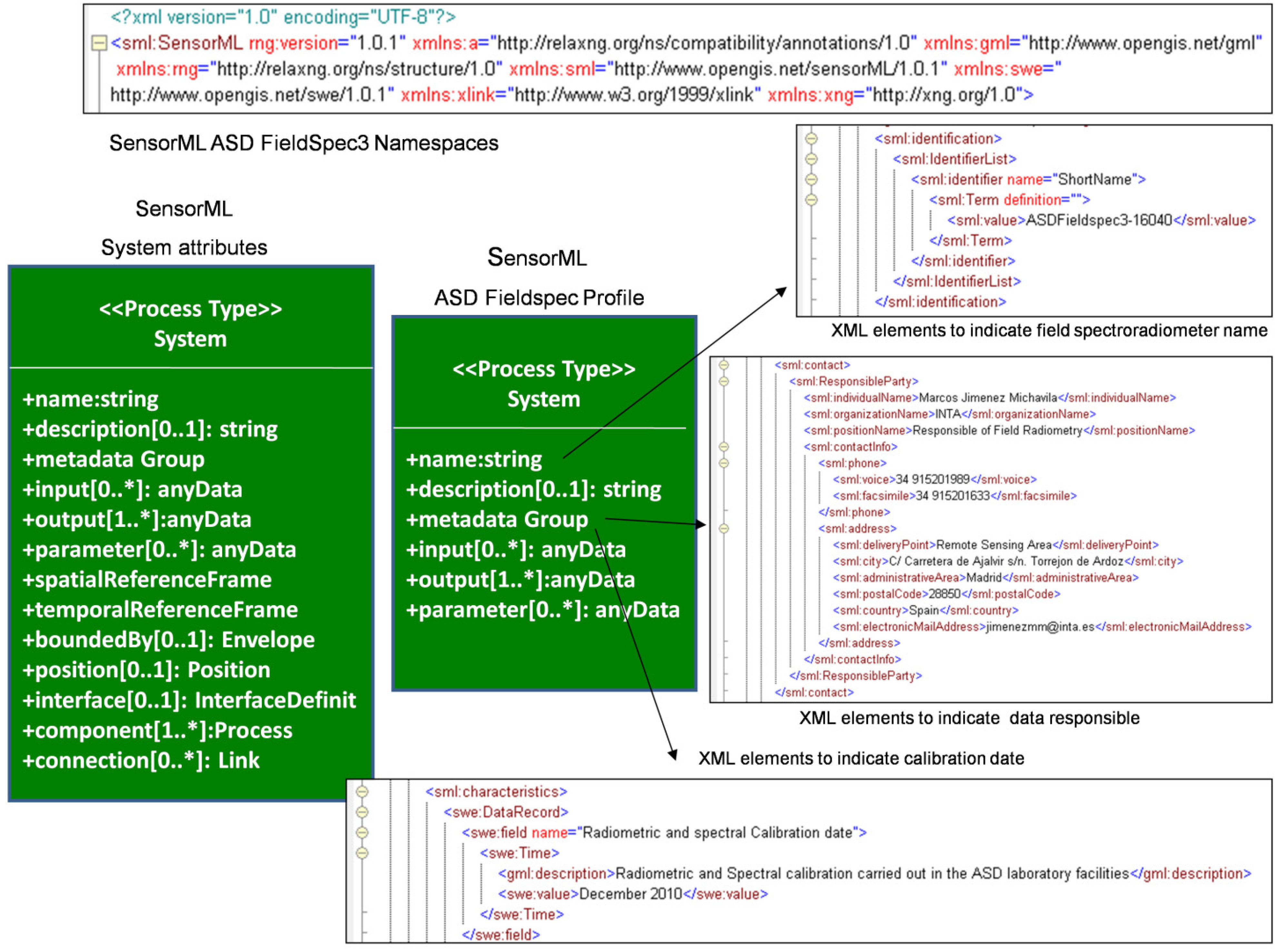The width and height of the screenshot is (1282, 952).
Task: Click the closing sml:IdentifierList tag
Action: click(x=957, y=282)
